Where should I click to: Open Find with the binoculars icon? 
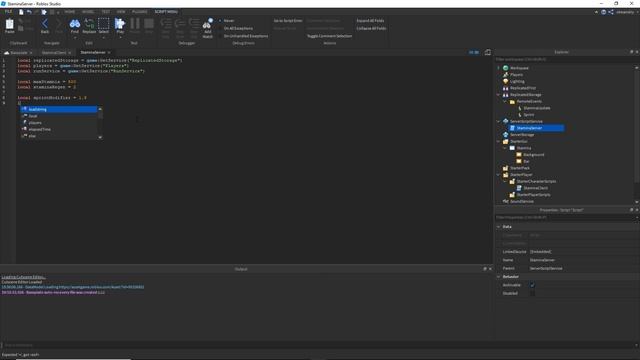75,24
